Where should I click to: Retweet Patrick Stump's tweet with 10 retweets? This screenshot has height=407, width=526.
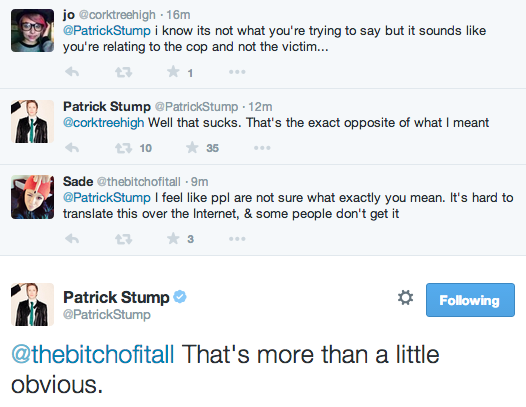[123, 148]
